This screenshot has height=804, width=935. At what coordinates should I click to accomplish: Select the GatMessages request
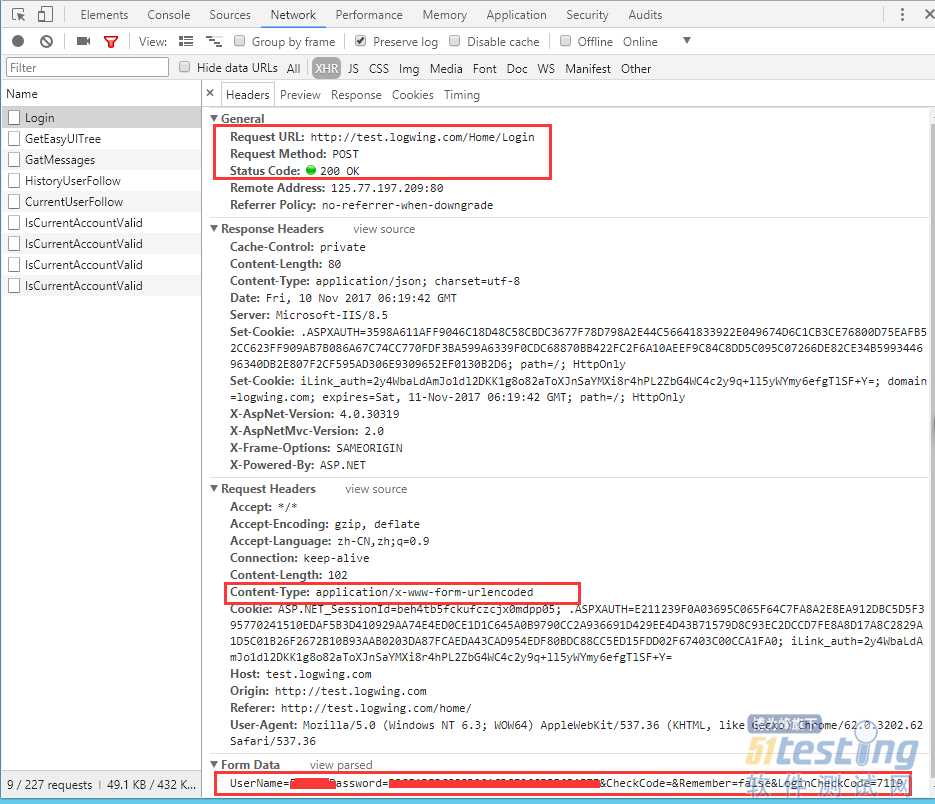[x=101, y=159]
